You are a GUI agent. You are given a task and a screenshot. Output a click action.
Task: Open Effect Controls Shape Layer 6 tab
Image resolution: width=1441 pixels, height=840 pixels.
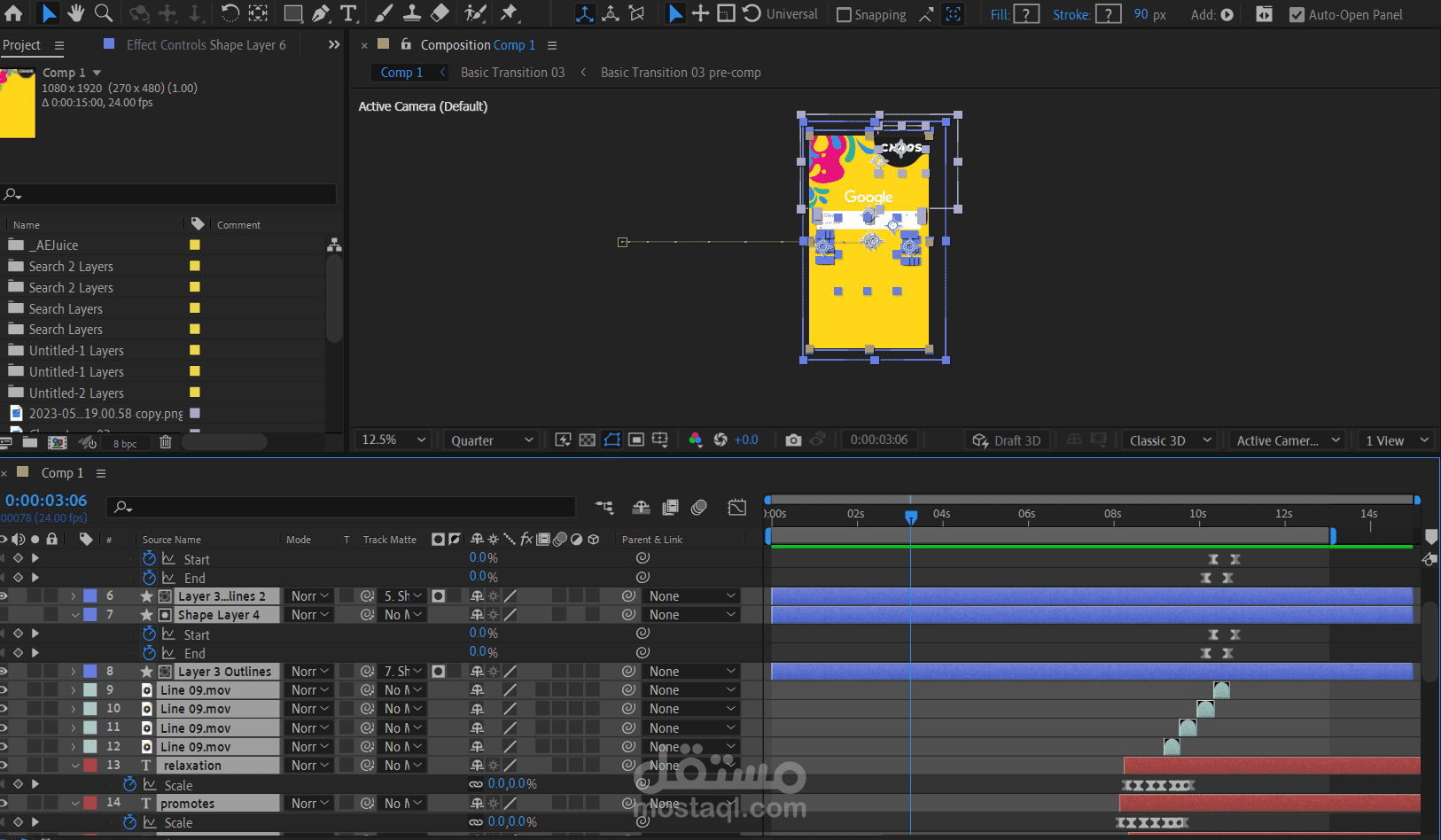tap(206, 45)
